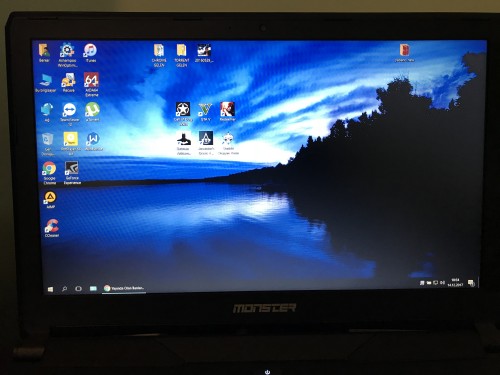This screenshot has width=500, height=375.
Task: Open the TORRENT GELEN folder
Action: point(182,55)
